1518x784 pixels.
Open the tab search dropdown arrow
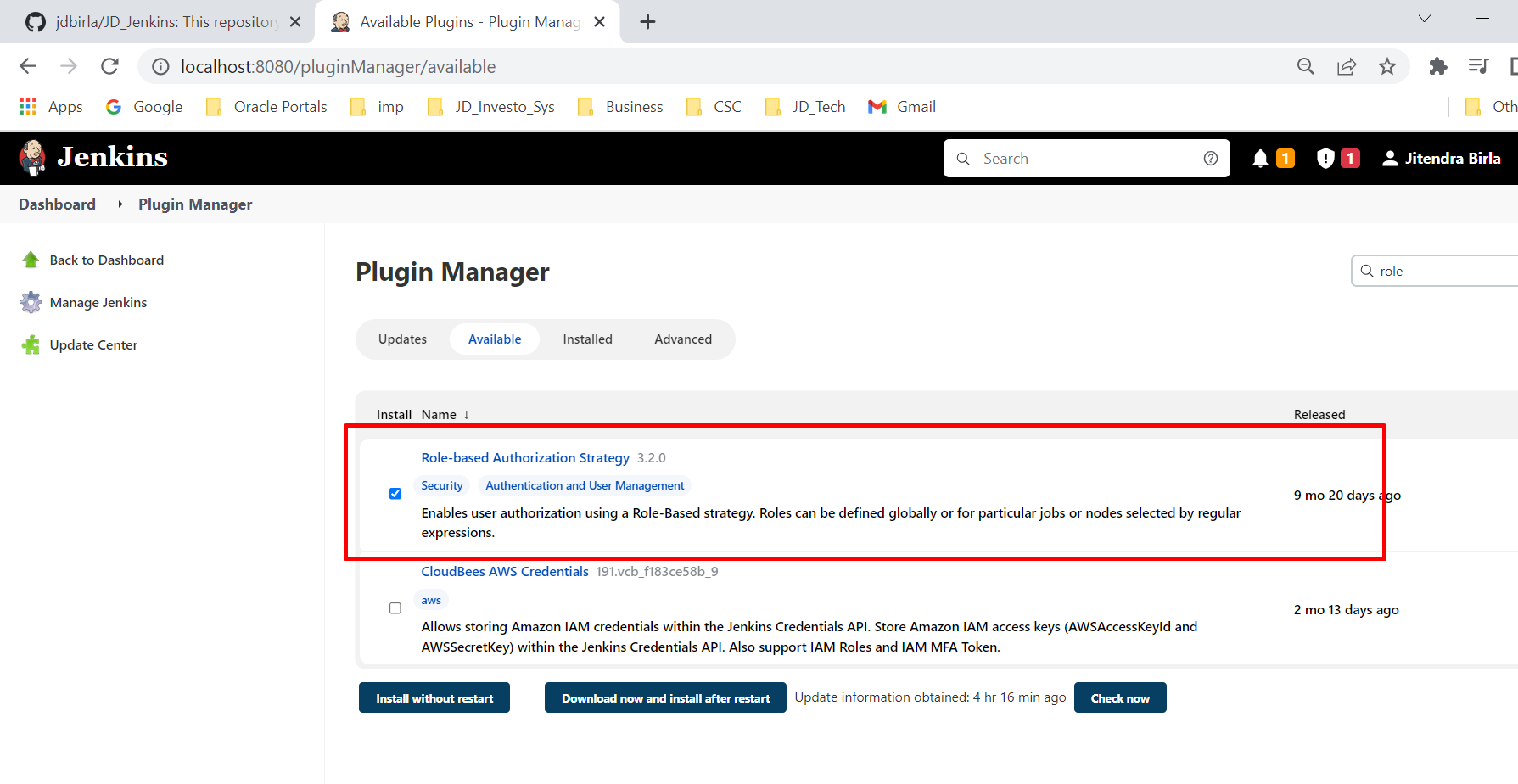pyautogui.click(x=1425, y=19)
